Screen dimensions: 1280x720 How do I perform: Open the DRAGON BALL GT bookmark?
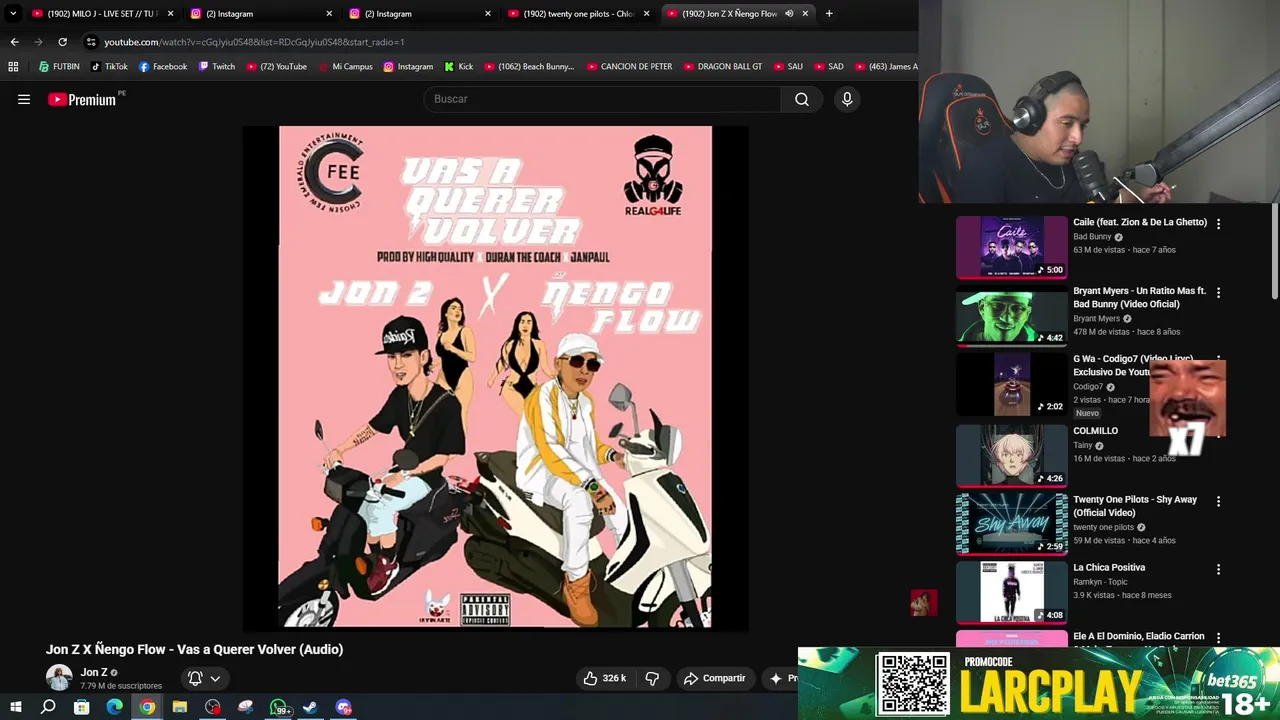(x=723, y=67)
